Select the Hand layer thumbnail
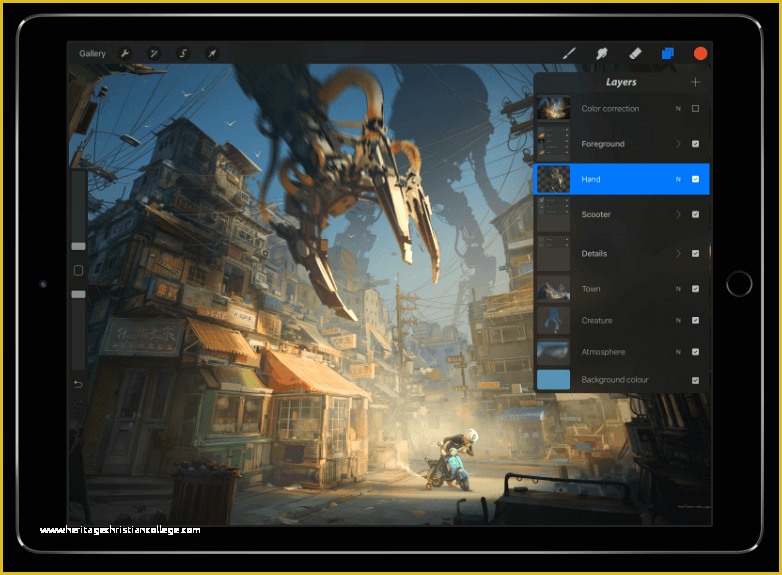The height and width of the screenshot is (575, 782). pos(553,179)
